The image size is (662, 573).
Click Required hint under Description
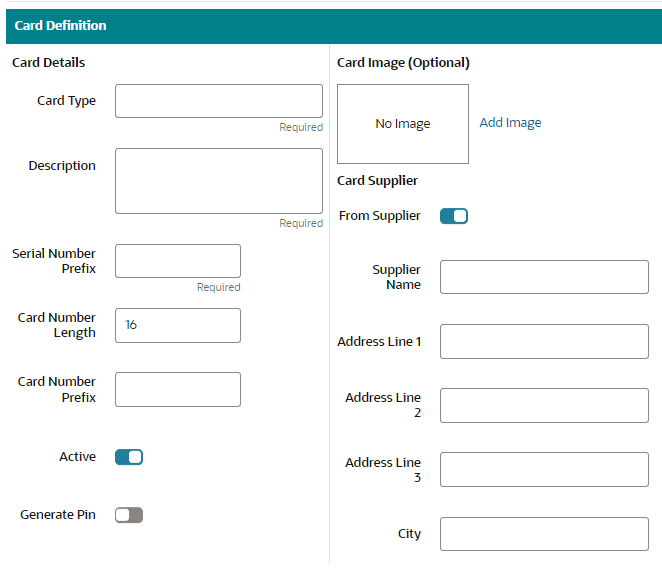[x=301, y=223]
